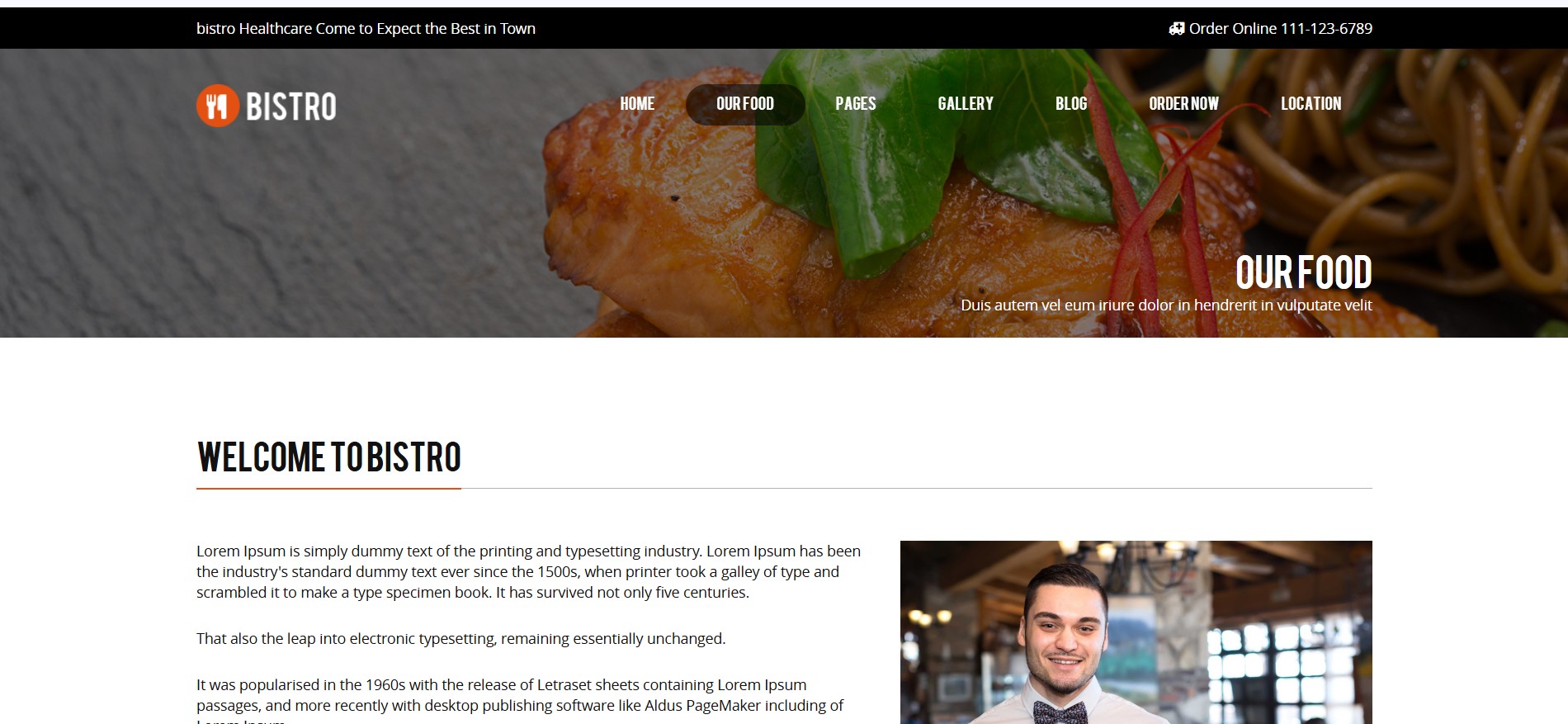Screen dimensions: 1568x724
Task: Select the Our Food navigation item
Action: click(x=745, y=104)
